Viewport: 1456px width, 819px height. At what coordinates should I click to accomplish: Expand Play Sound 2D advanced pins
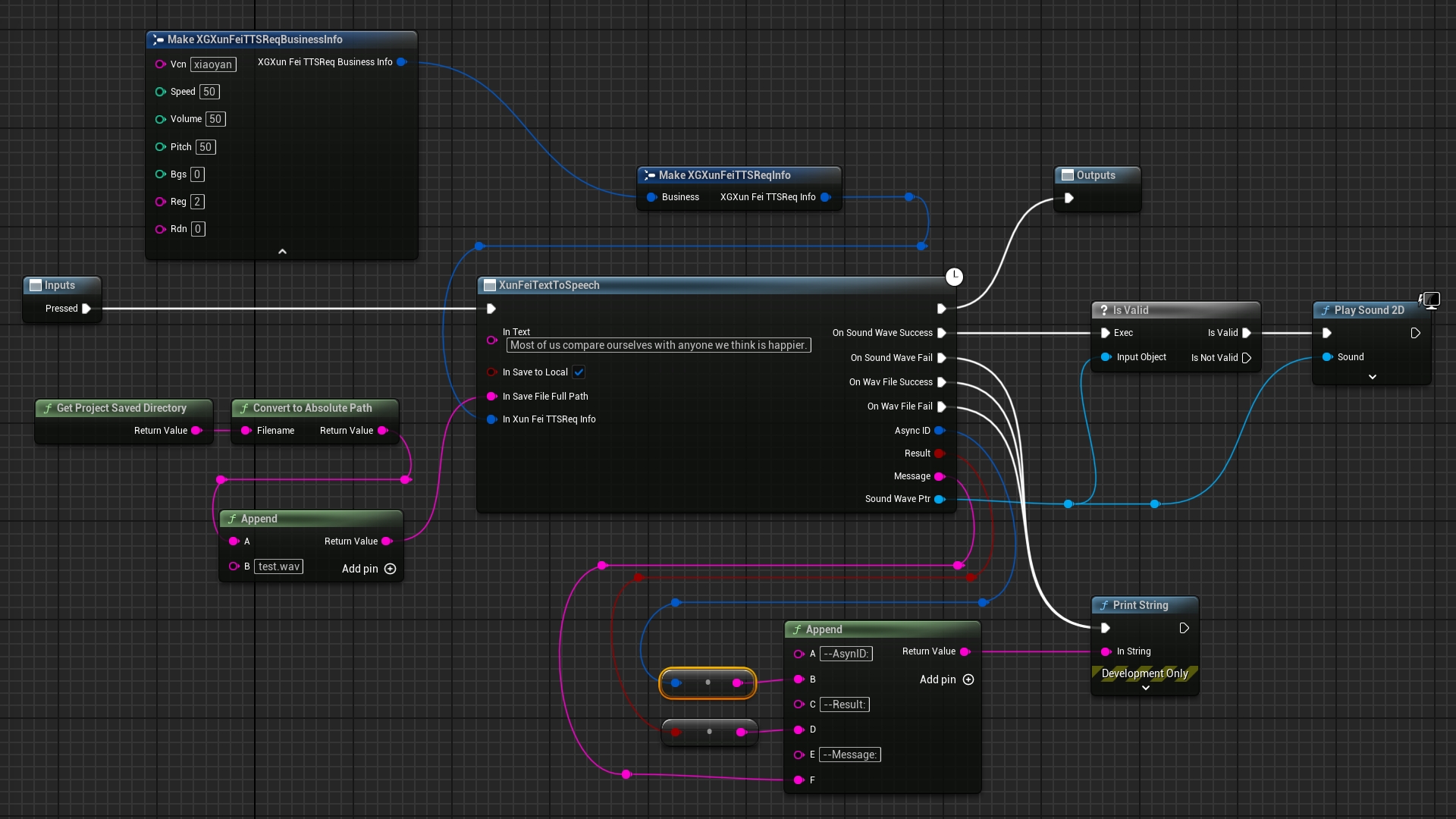pos(1372,377)
